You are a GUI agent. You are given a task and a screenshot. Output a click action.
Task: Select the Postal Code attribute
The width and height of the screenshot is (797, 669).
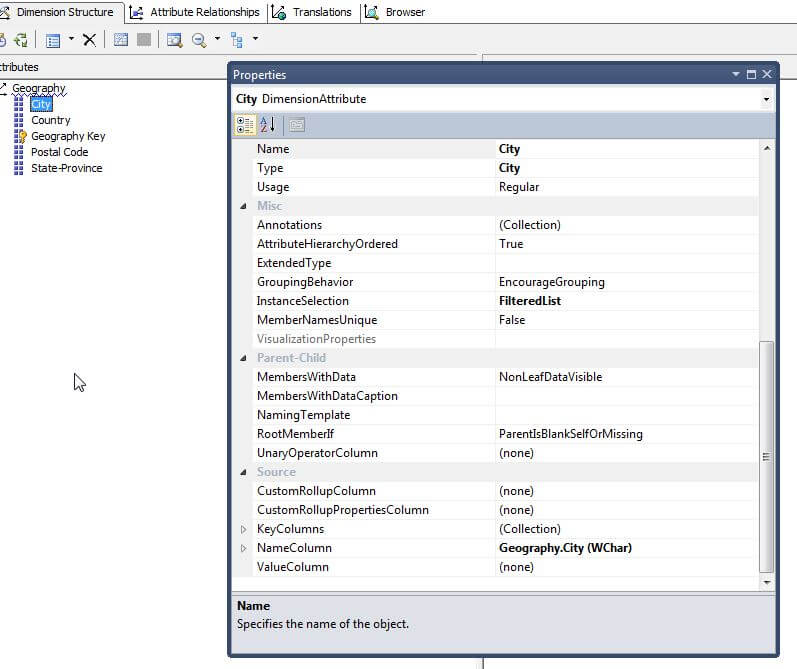coord(59,152)
